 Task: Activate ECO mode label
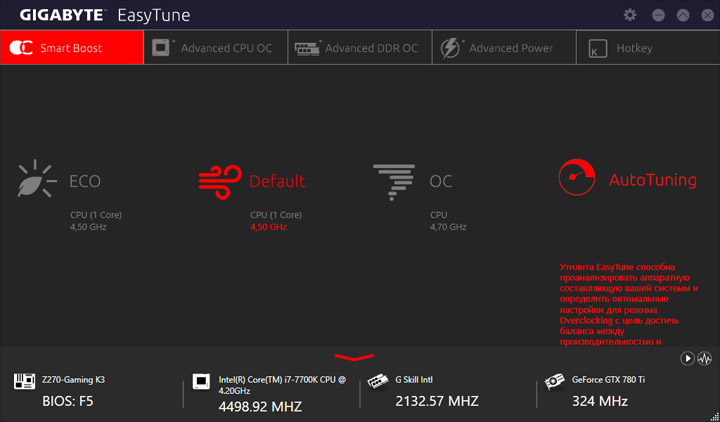85,181
